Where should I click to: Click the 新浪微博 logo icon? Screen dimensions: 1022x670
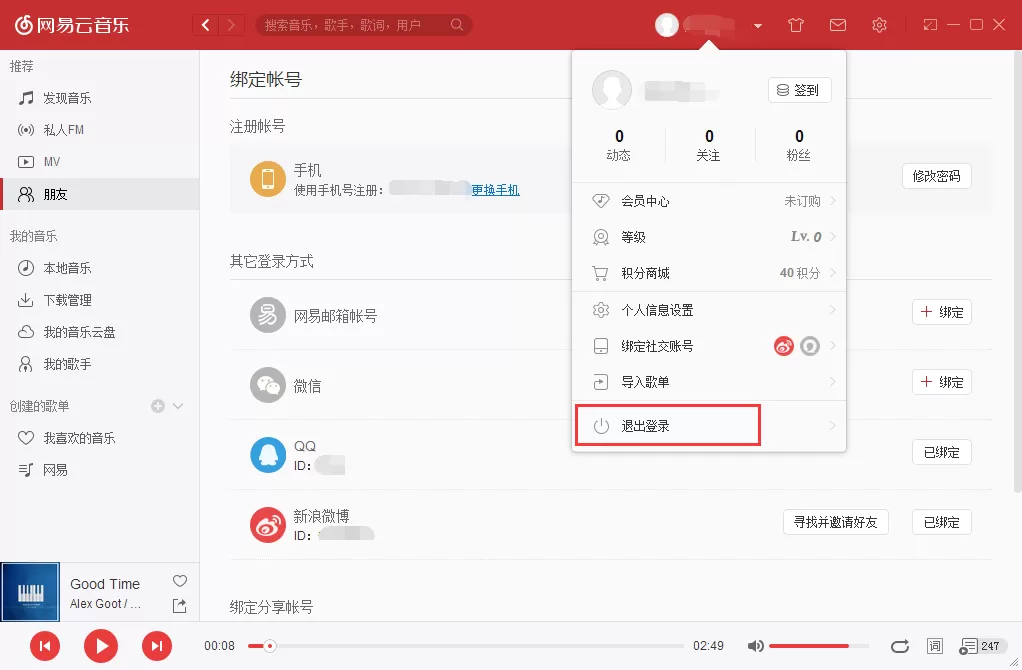pyautogui.click(x=268, y=525)
